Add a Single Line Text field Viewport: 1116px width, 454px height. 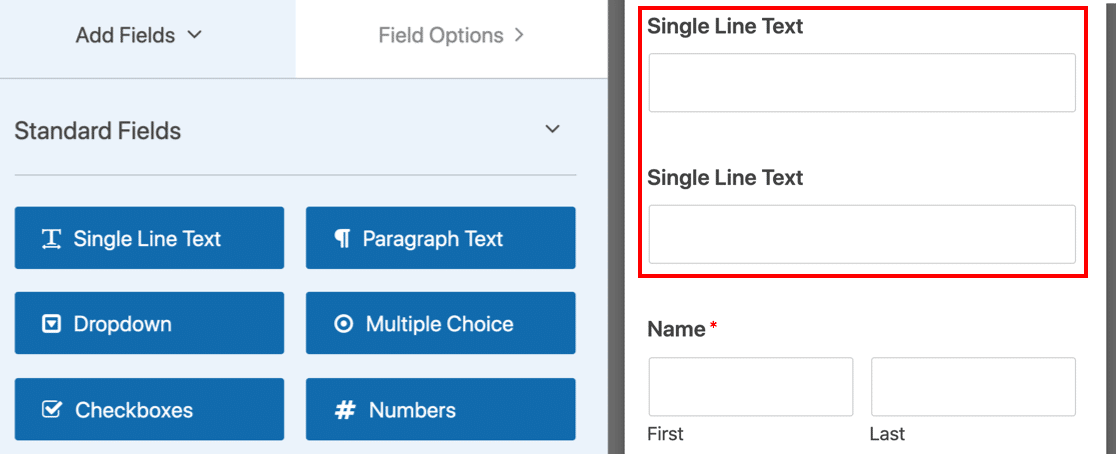(149, 238)
